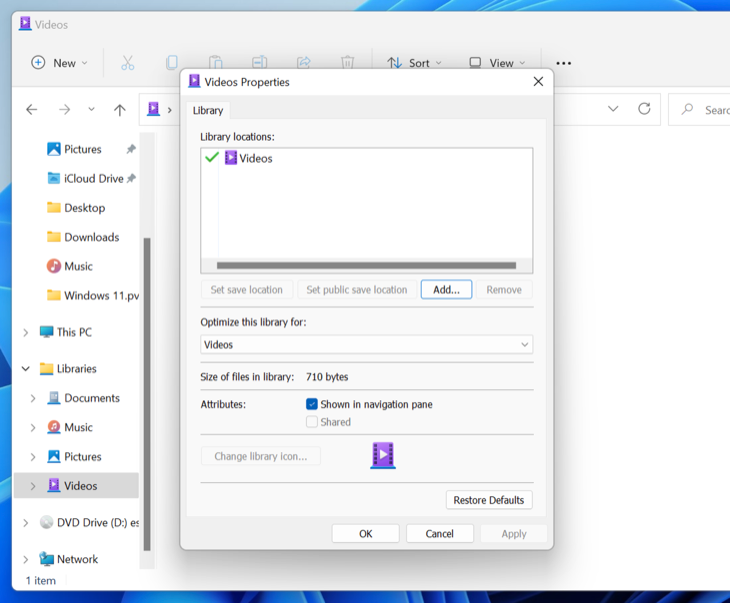This screenshot has width=730, height=603.
Task: Uncheck Shown in navigation pane
Action: (312, 404)
